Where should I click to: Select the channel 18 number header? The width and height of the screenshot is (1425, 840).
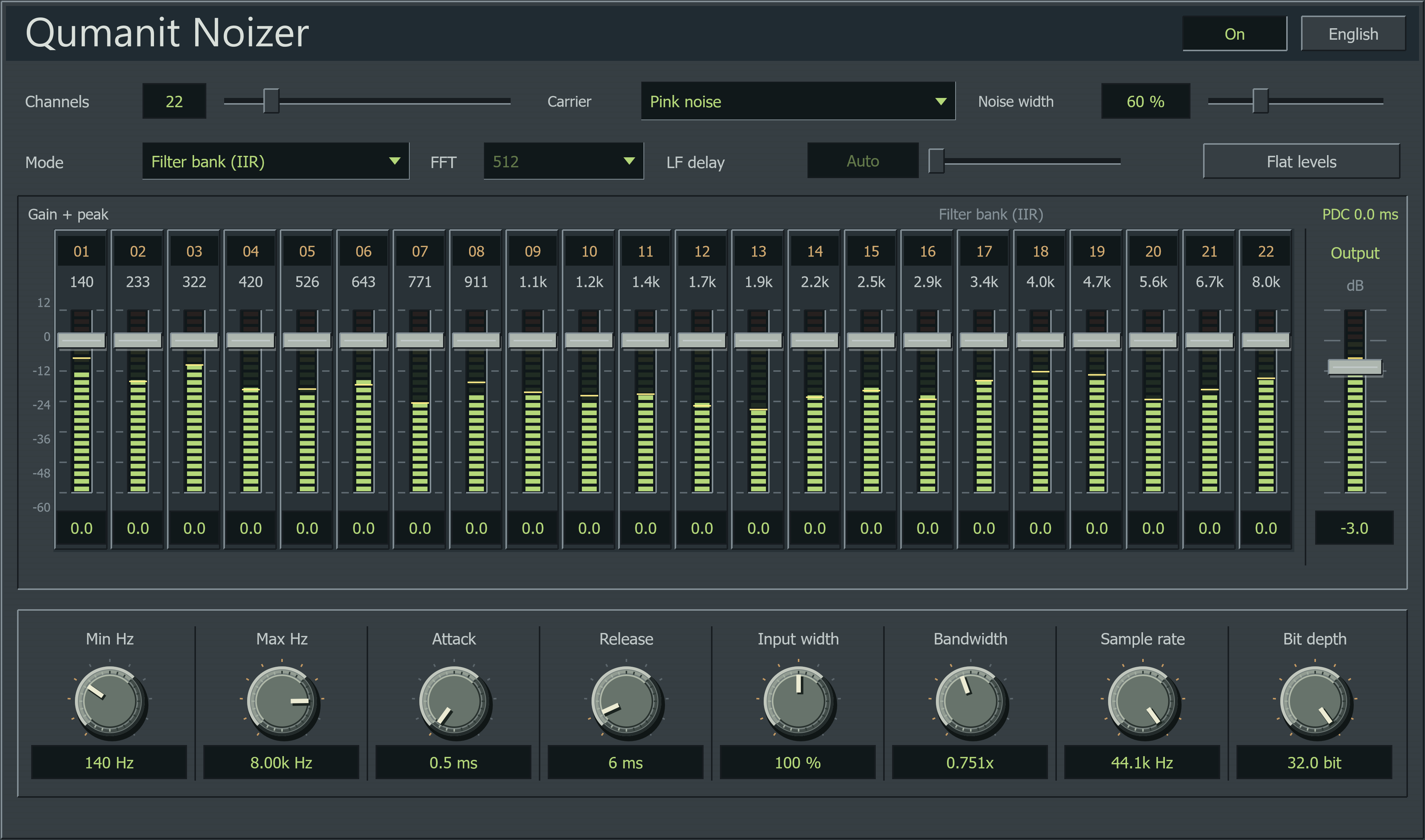pyautogui.click(x=1040, y=251)
